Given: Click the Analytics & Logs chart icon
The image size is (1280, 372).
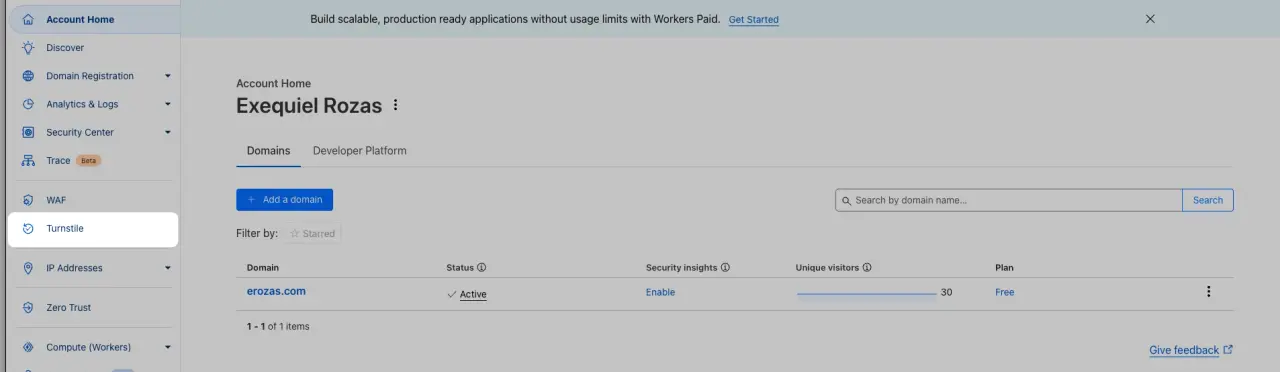Looking at the screenshot, I should coord(28,104).
